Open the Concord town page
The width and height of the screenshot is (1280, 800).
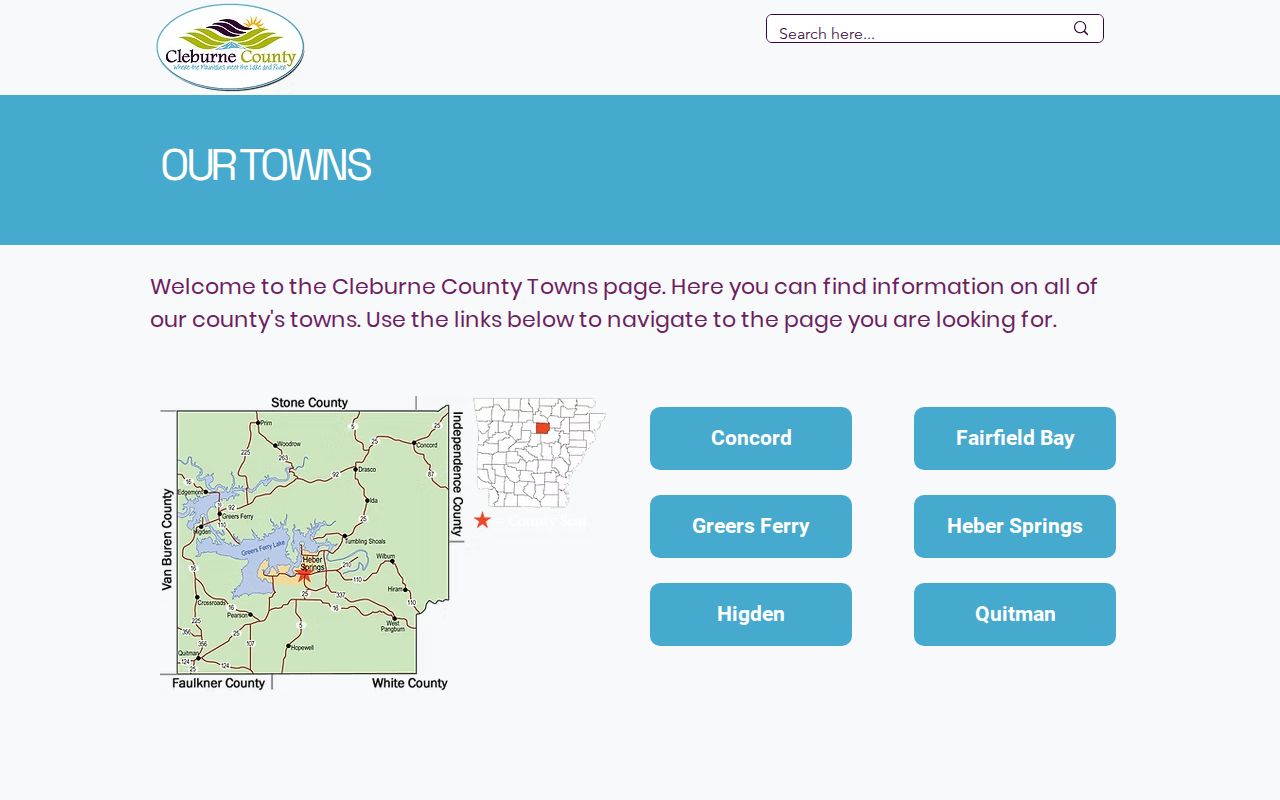(x=751, y=438)
